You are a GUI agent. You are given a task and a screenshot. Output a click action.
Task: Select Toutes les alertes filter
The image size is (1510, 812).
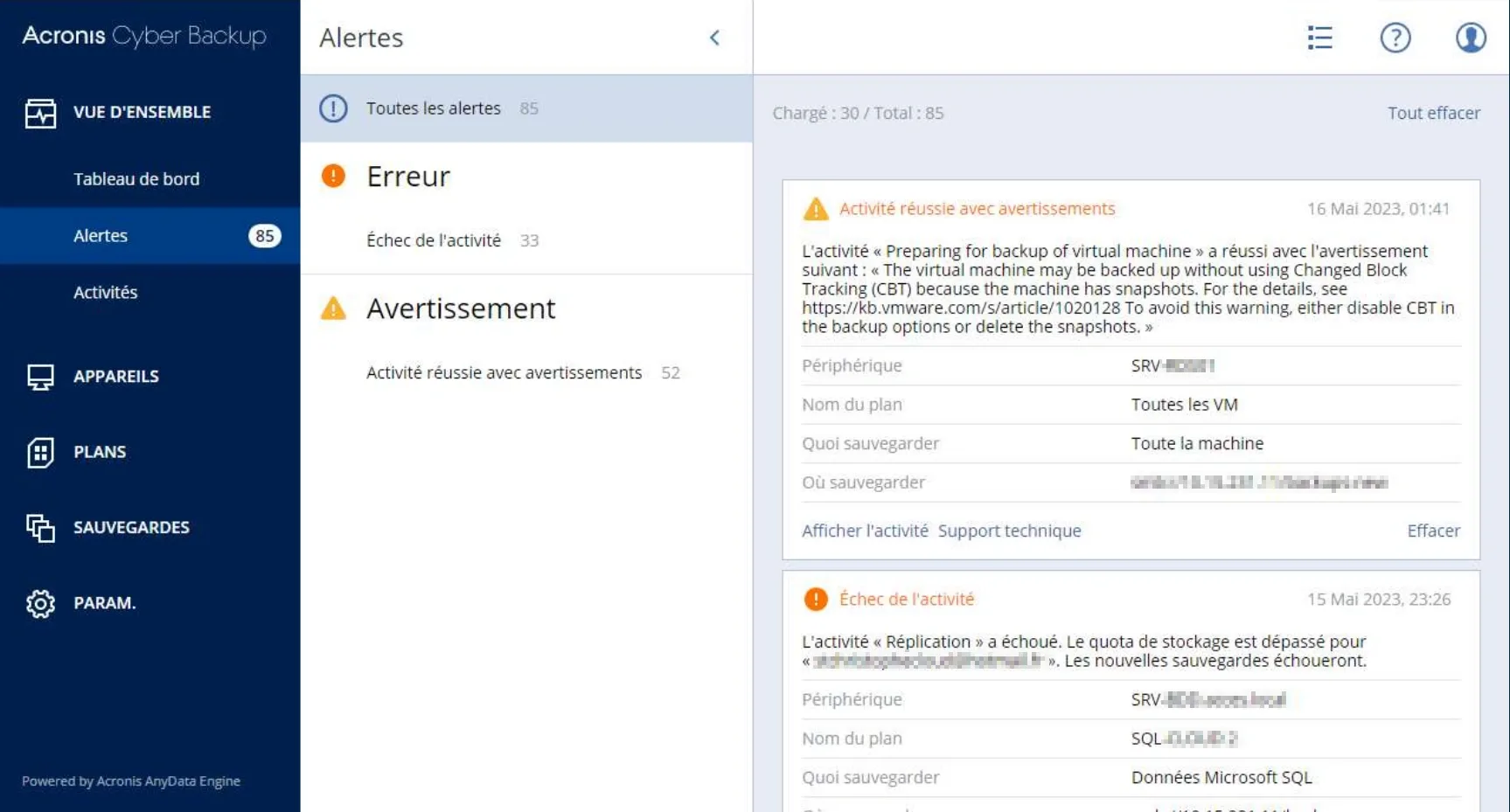pyautogui.click(x=526, y=108)
